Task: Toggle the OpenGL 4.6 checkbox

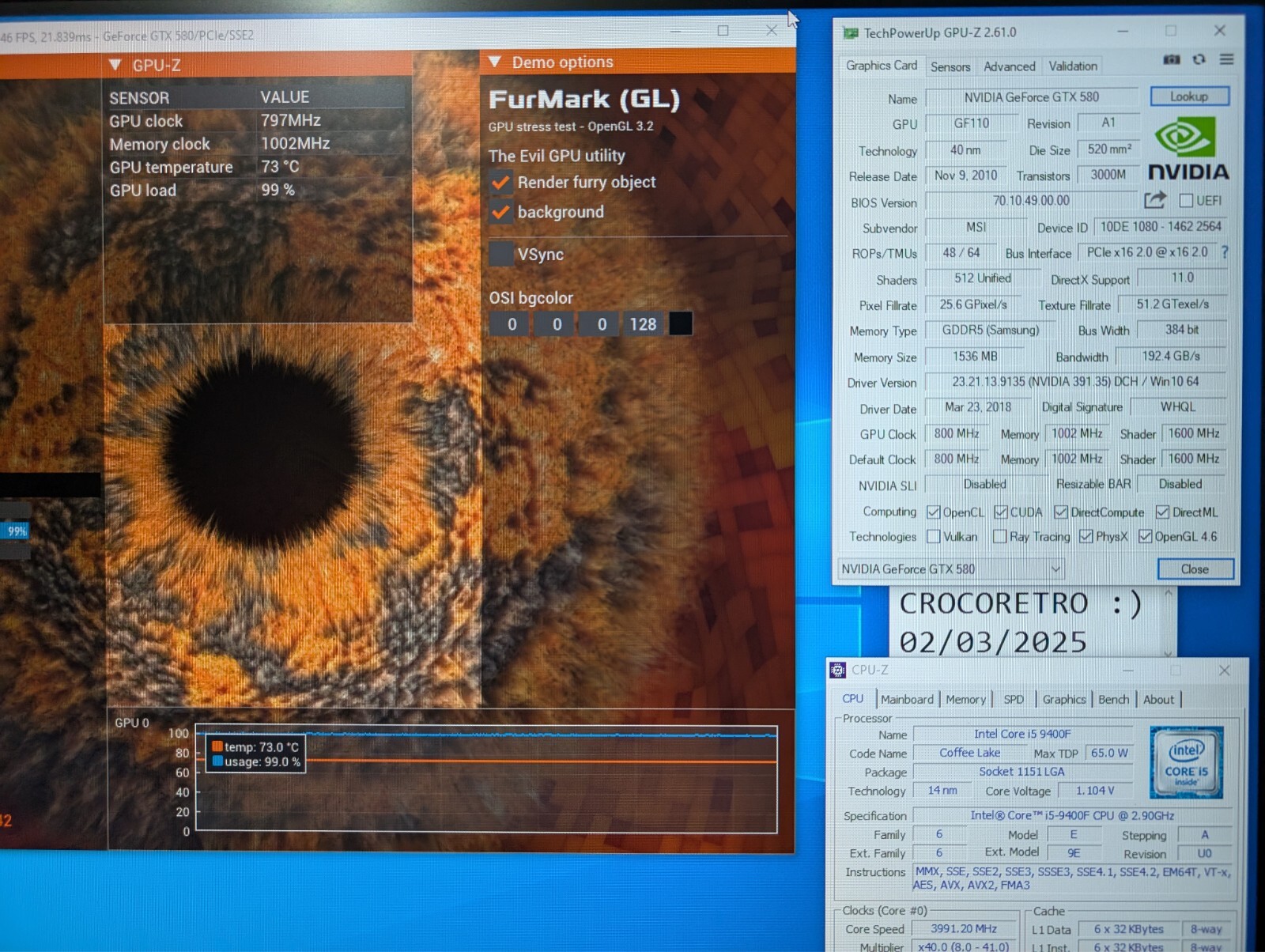Action: [1145, 537]
